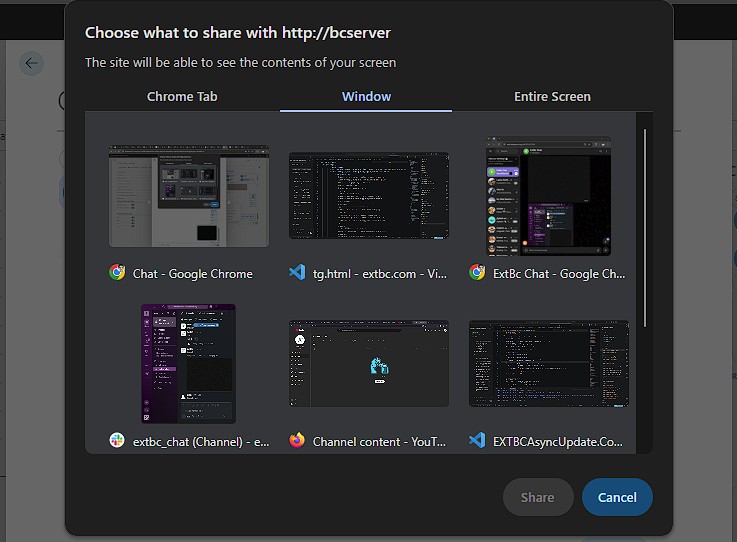Click the 'ExtBc Chat - Google Ch...' label

(559, 274)
